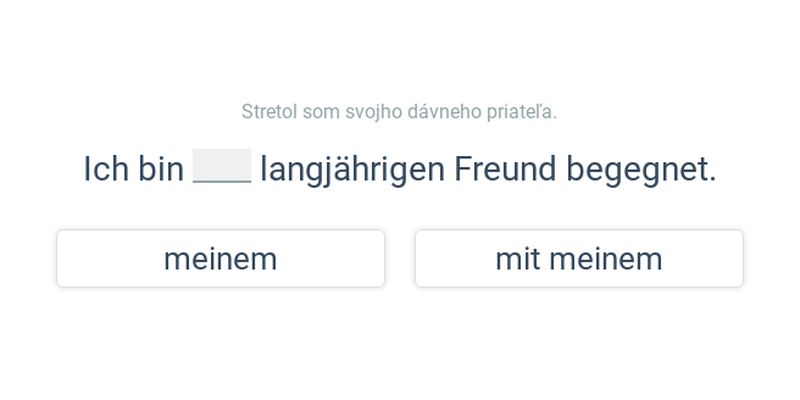Pick the answer containing the preposition "mit"

pyautogui.click(x=579, y=258)
